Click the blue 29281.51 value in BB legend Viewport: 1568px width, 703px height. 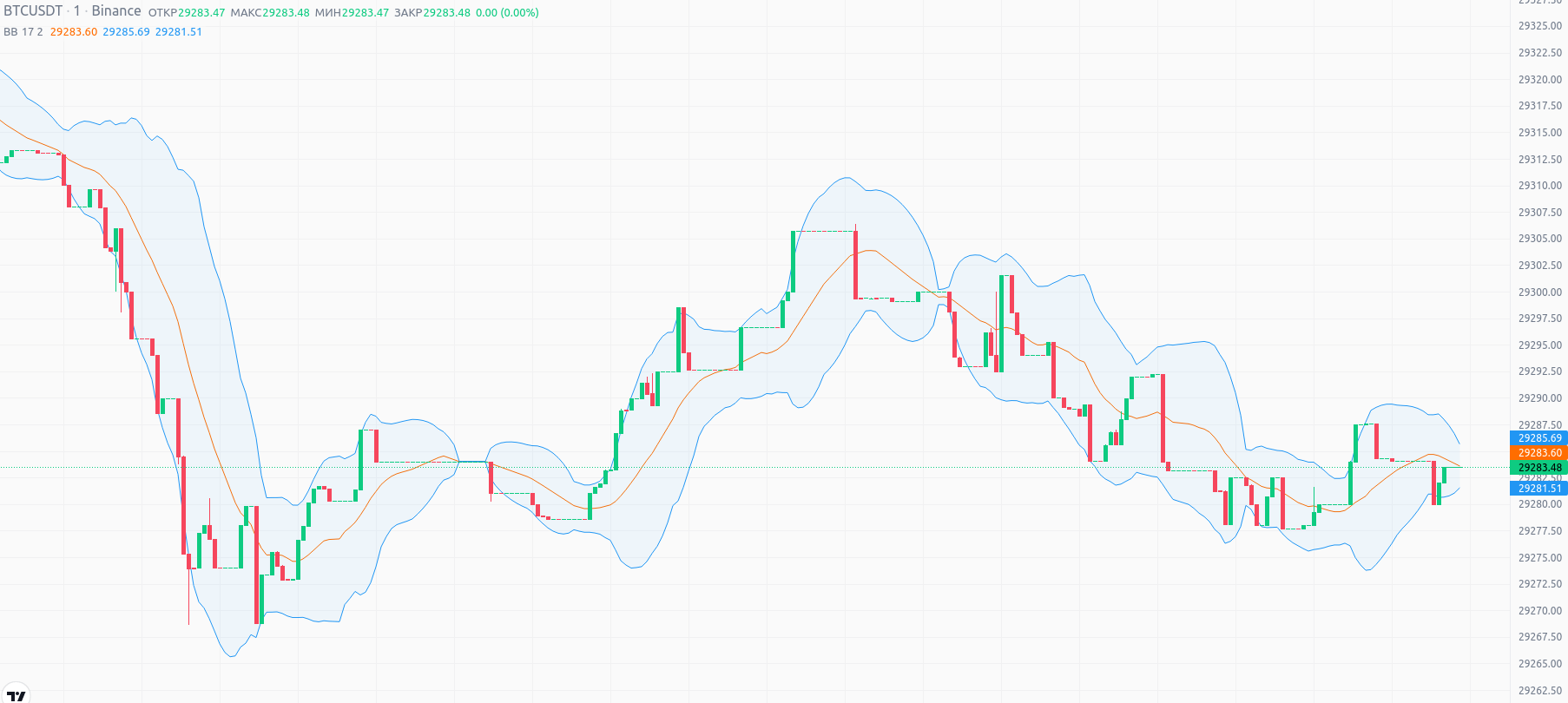[x=179, y=32]
